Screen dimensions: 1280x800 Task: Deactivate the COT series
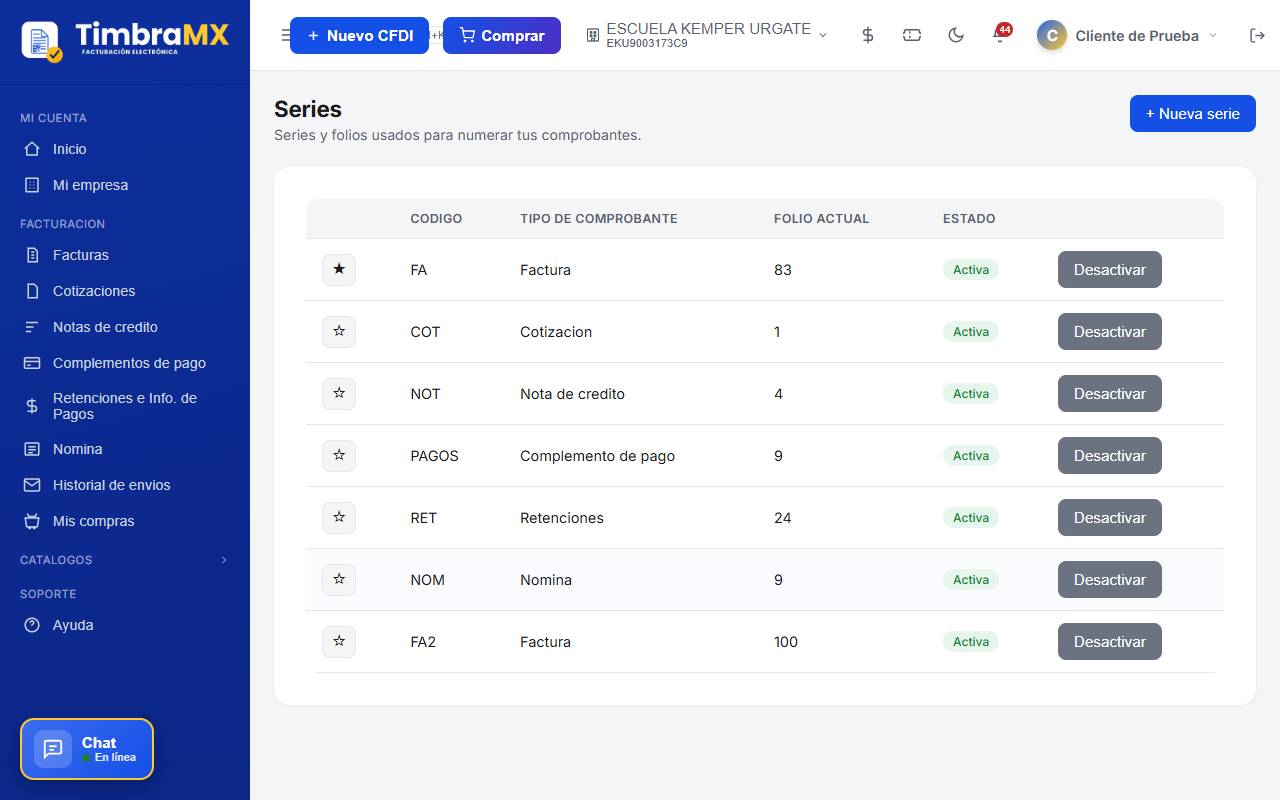(1110, 332)
